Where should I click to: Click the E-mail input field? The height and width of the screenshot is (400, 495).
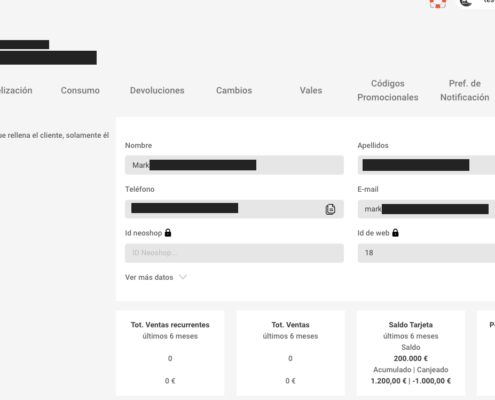click(426, 209)
